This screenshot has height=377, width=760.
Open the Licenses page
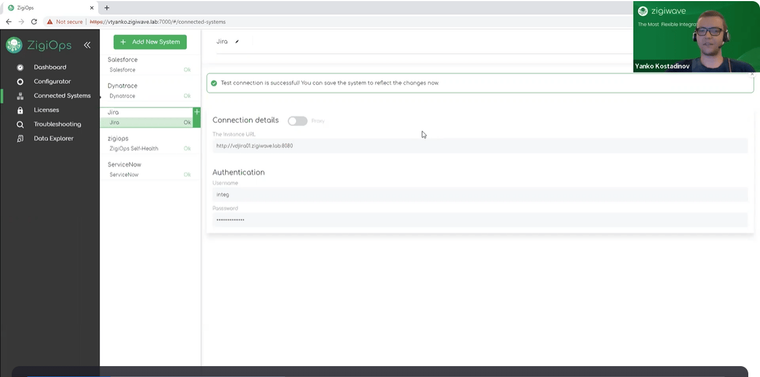pos(46,110)
